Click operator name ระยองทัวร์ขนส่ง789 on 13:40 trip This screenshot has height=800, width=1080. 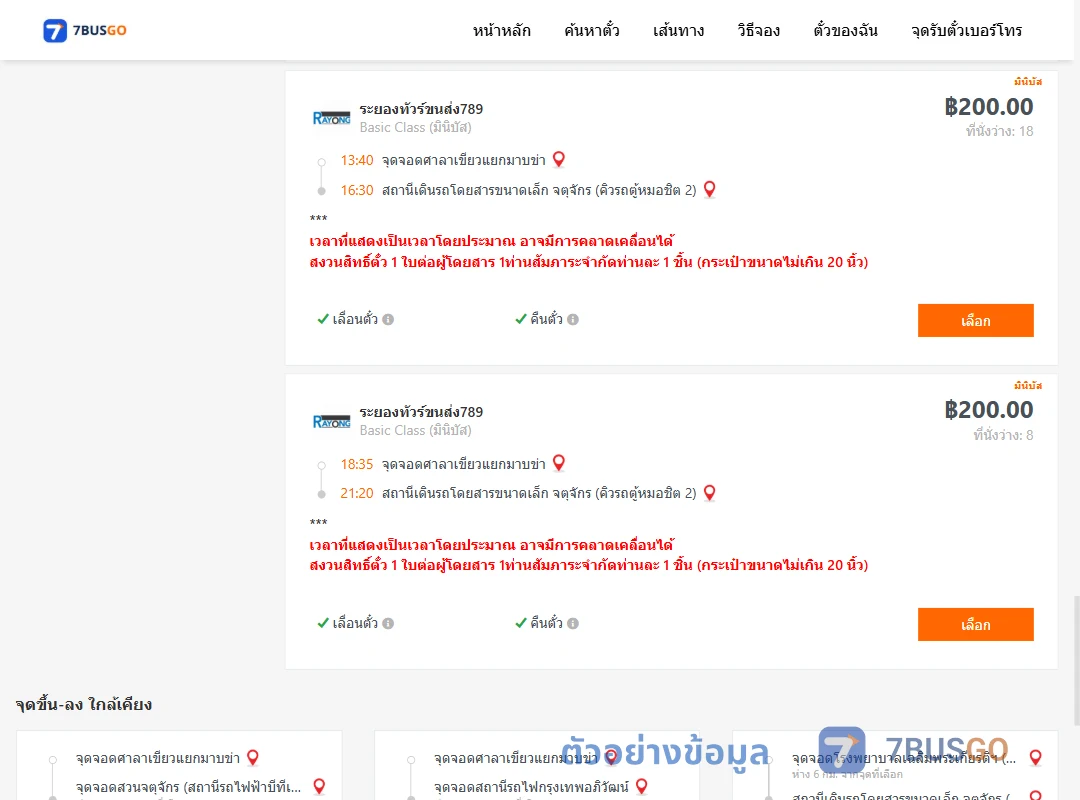[421, 109]
